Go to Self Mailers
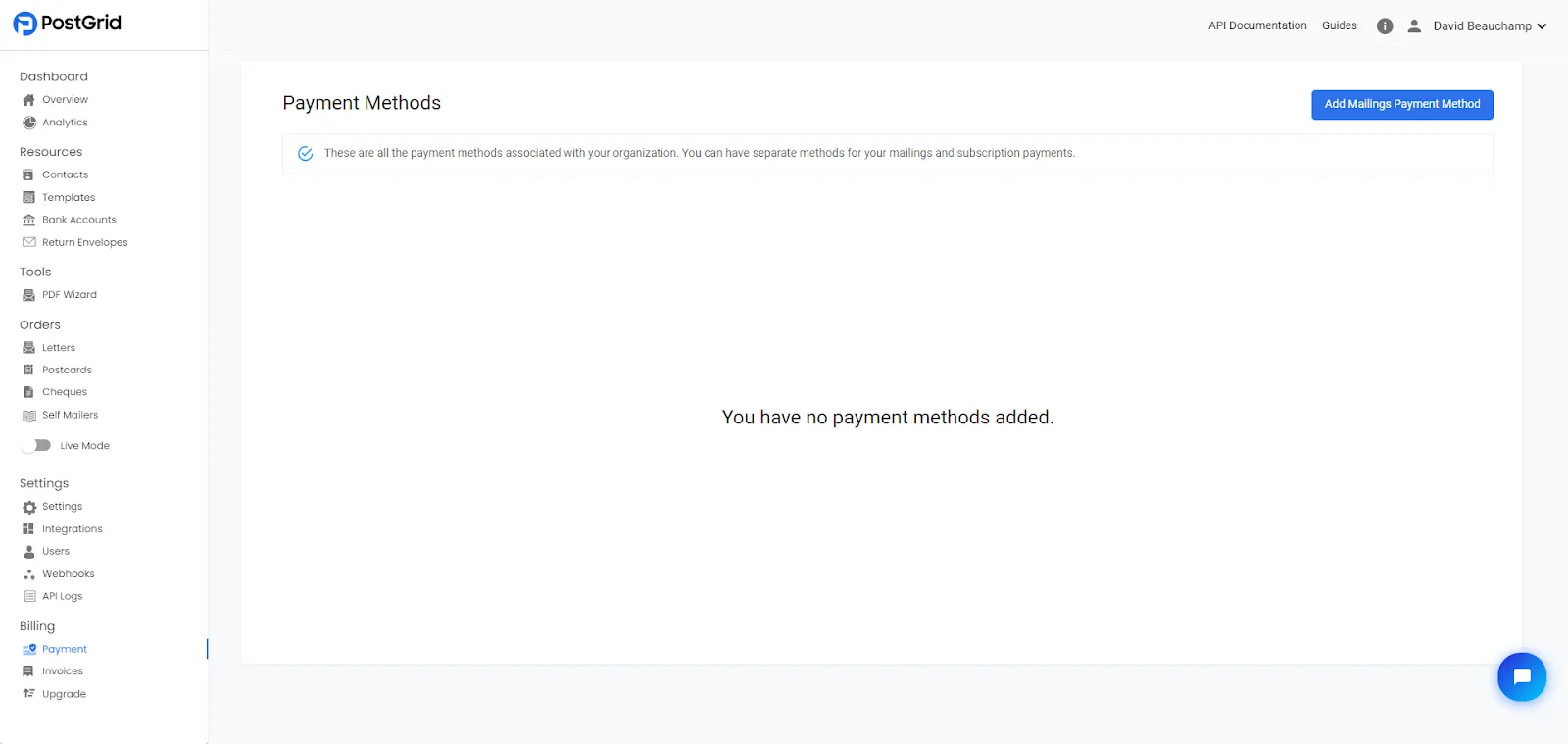 pos(71,416)
